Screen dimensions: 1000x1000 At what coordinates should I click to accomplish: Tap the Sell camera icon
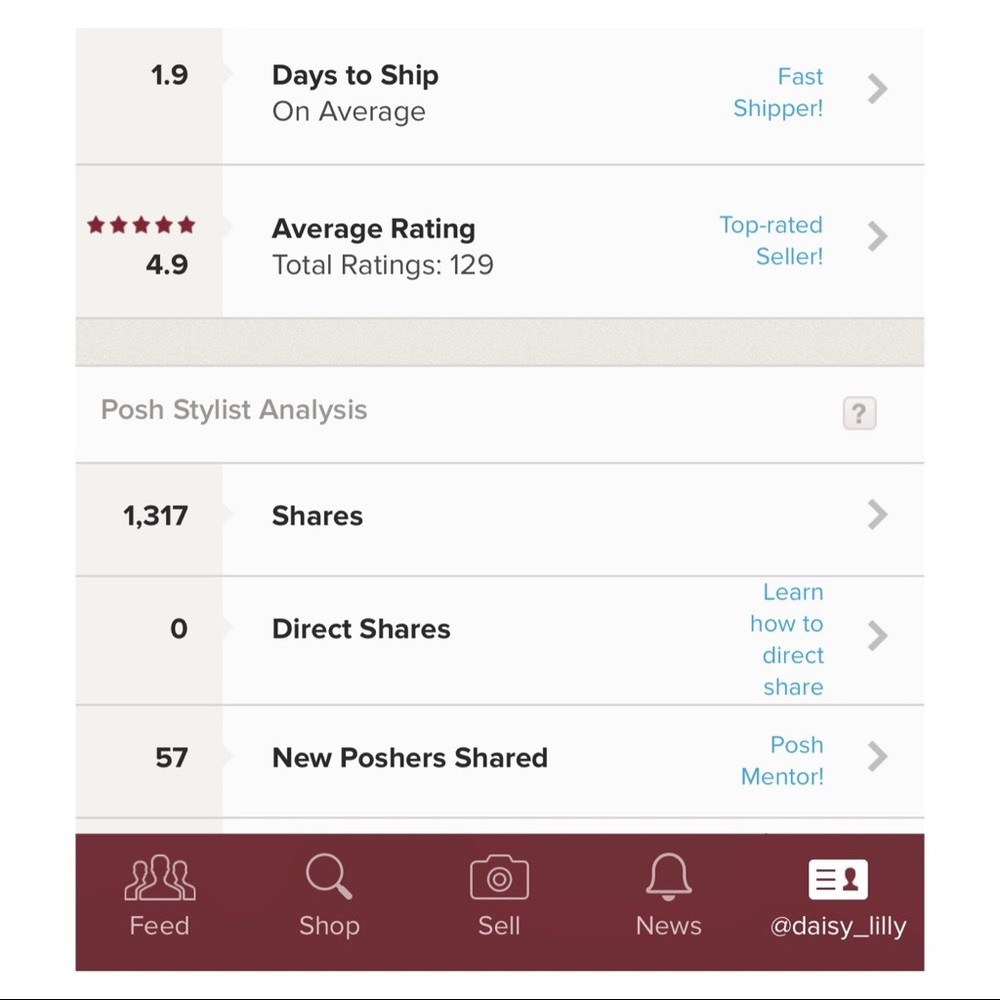click(499, 879)
